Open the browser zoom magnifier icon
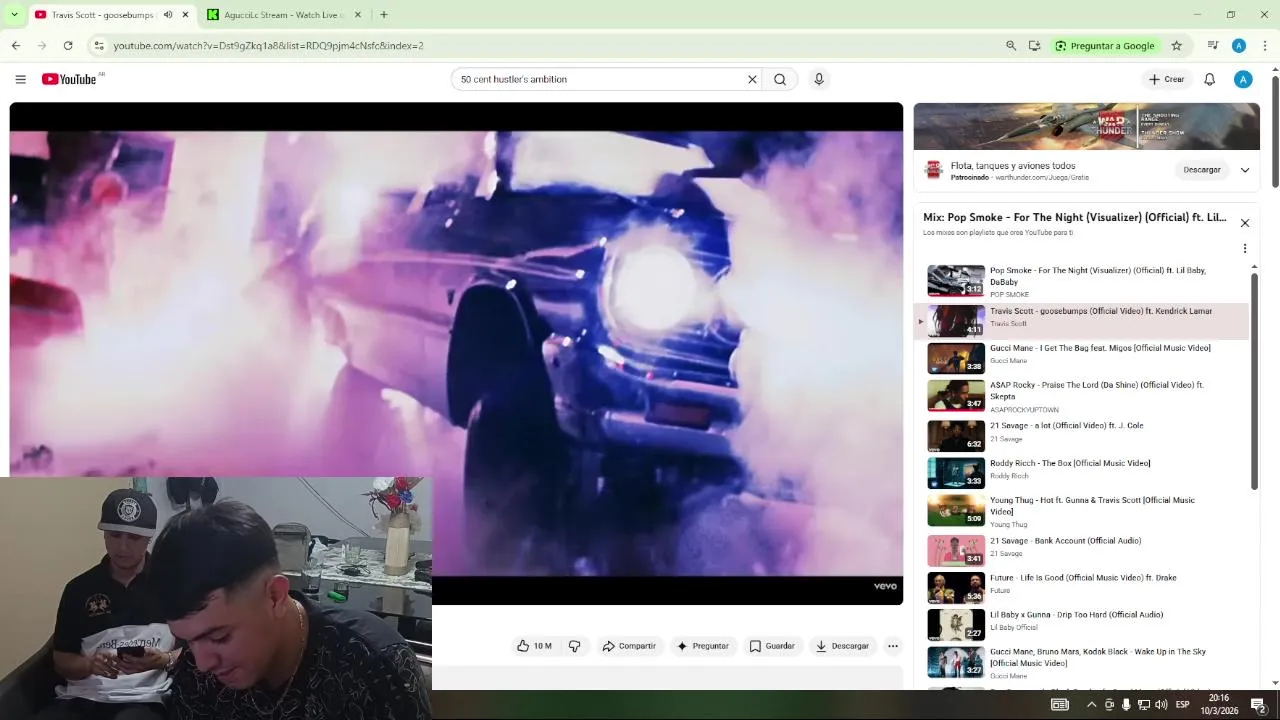 [1011, 45]
